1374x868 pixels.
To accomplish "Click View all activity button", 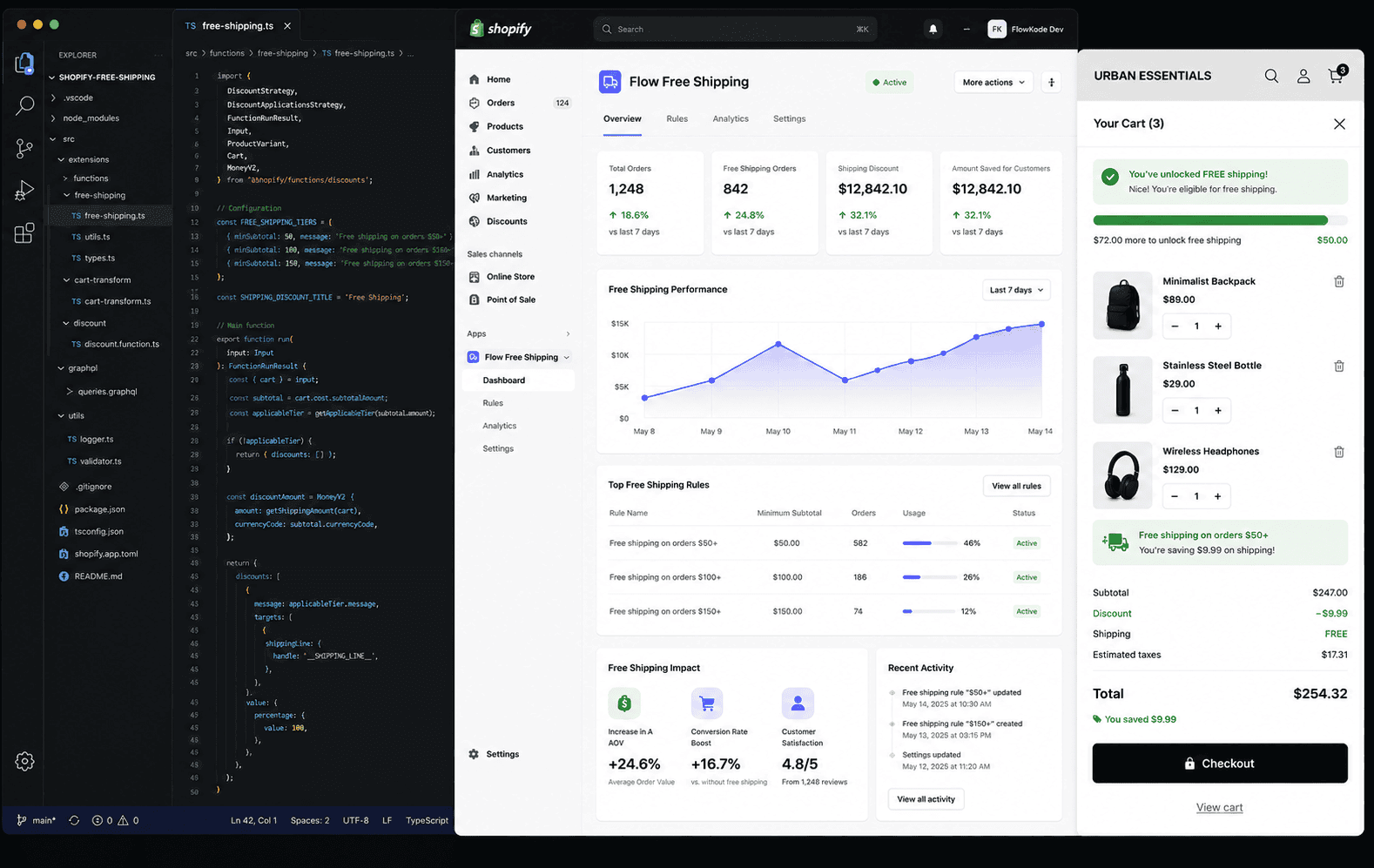I will (x=926, y=799).
